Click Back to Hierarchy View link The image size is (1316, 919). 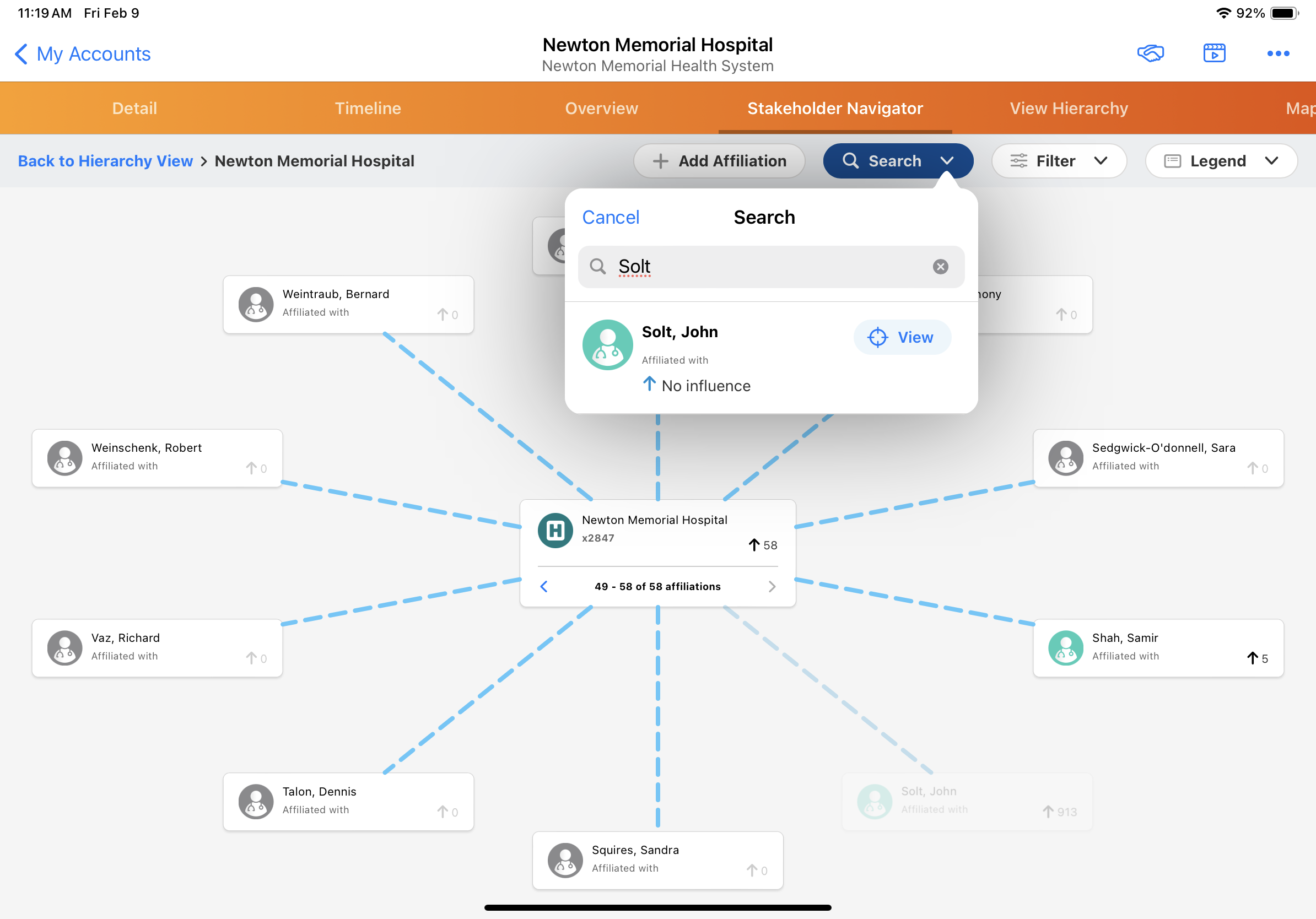[105, 161]
